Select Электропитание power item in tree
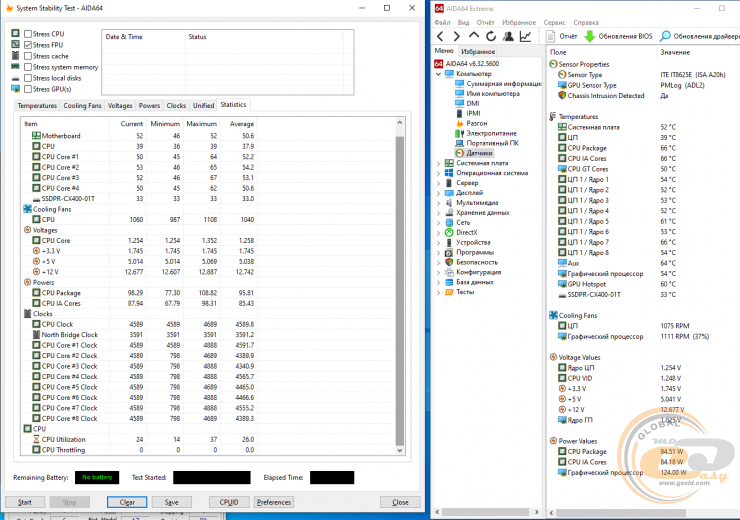Viewport: 740px width, 520px height. click(486, 133)
